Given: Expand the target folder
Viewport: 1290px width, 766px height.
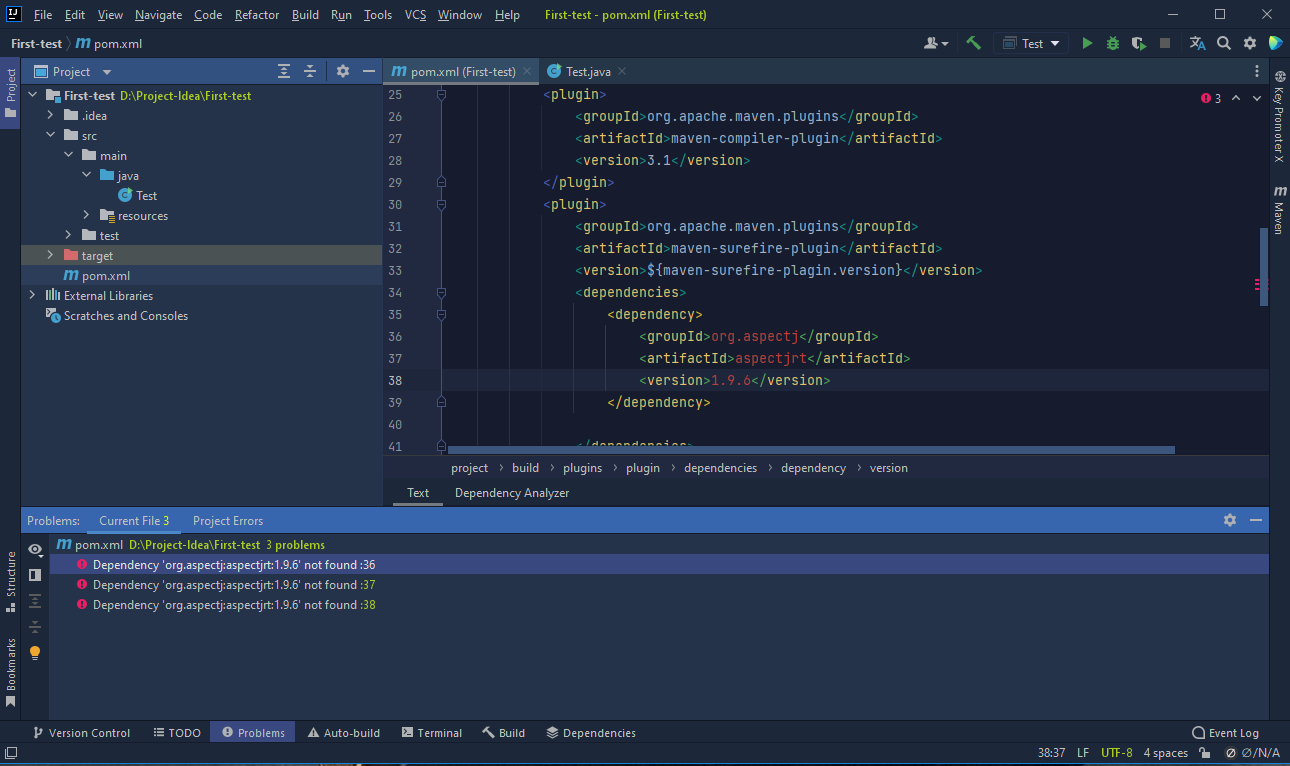Looking at the screenshot, I should tap(51, 256).
